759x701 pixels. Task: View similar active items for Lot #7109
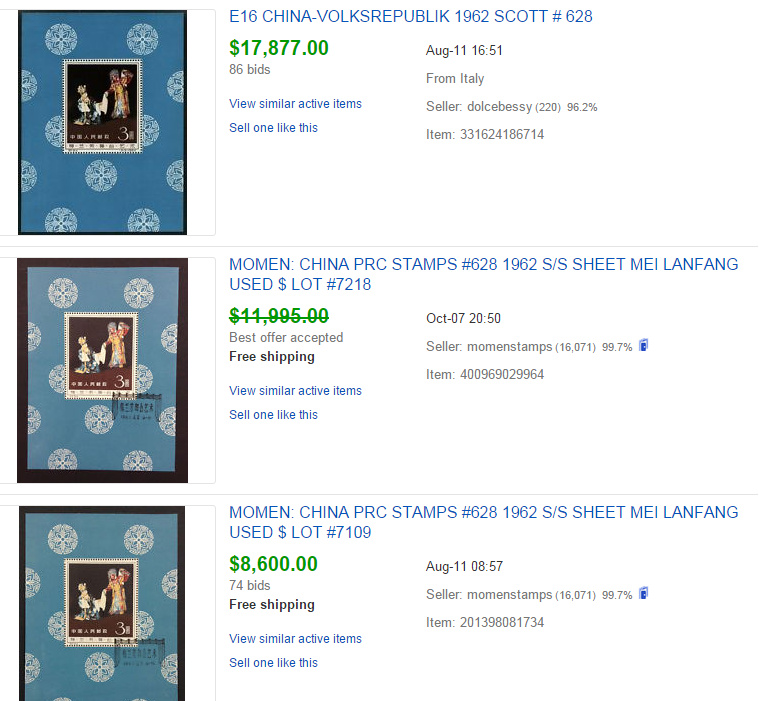tap(295, 639)
